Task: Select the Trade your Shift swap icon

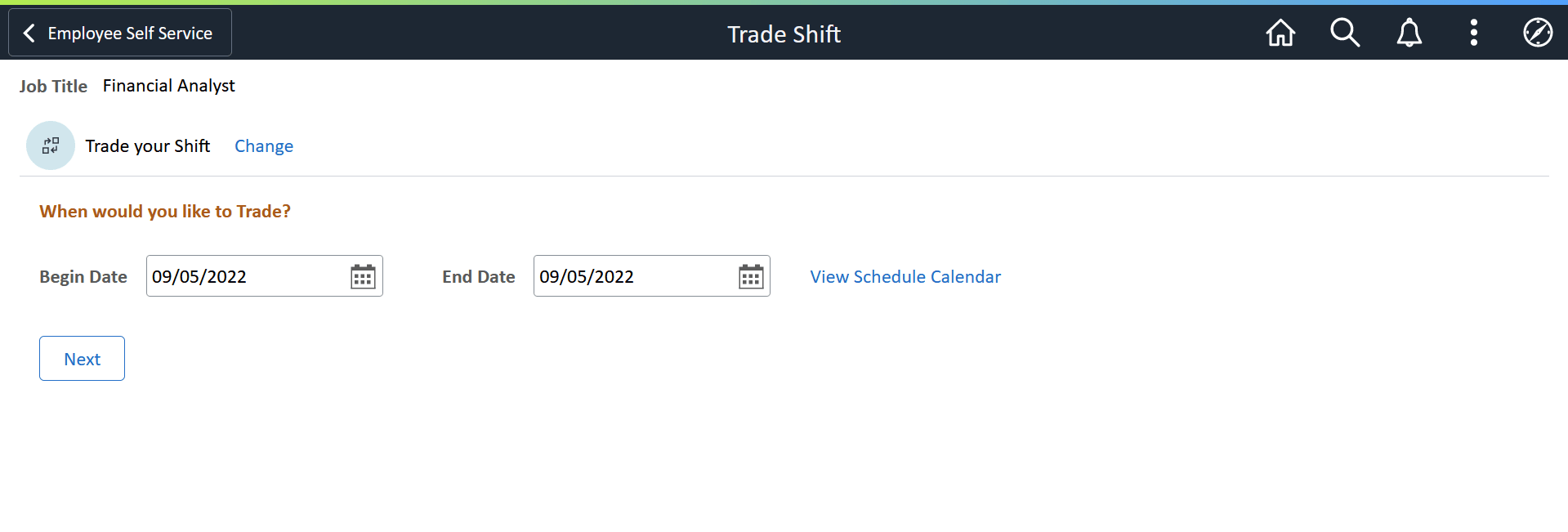Action: pos(50,145)
